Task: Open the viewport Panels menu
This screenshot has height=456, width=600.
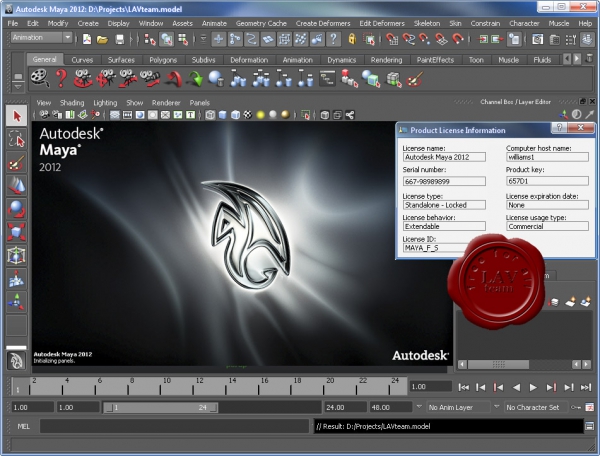Action: coord(199,103)
